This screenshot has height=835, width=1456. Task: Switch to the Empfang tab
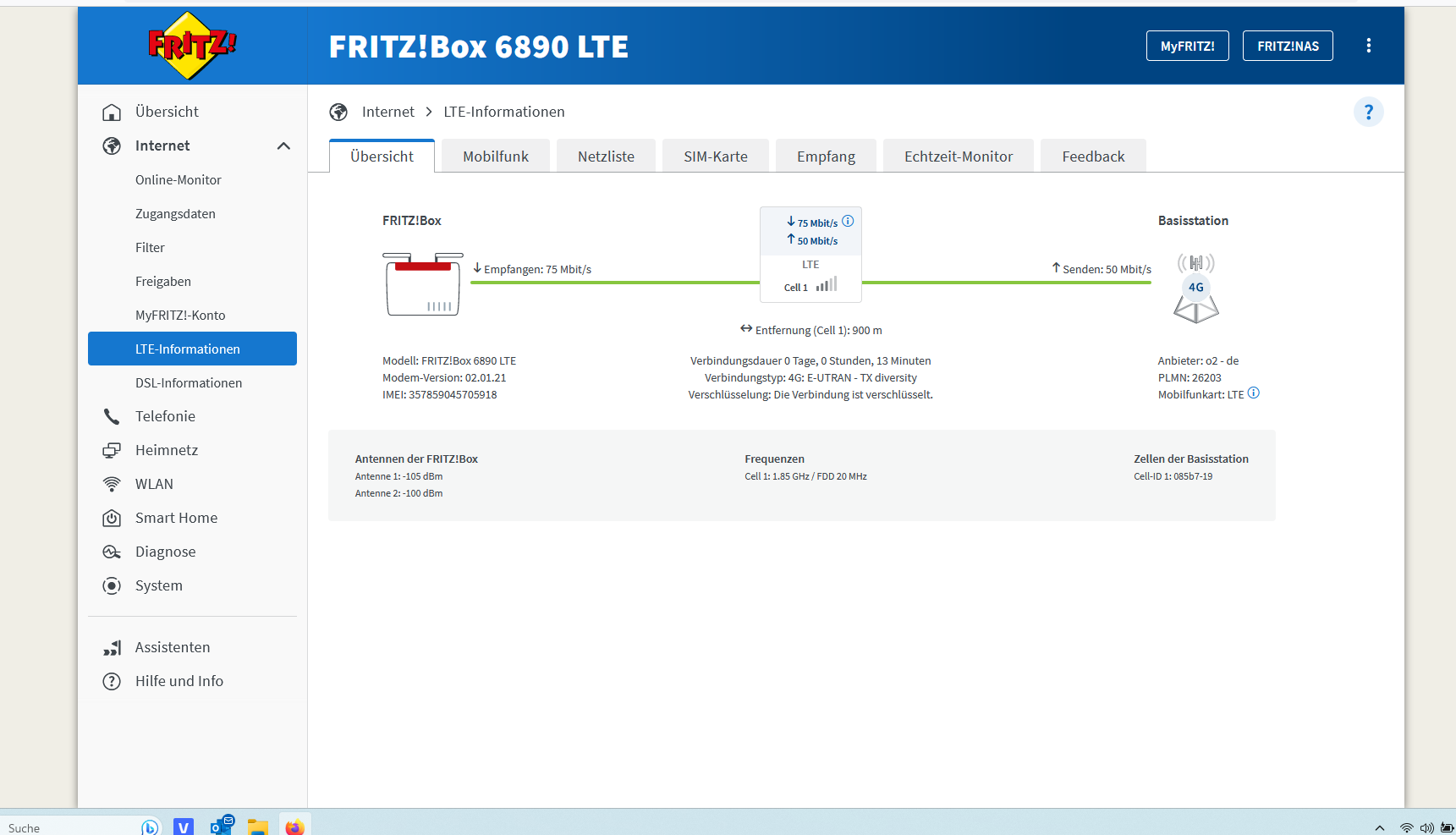(x=826, y=156)
